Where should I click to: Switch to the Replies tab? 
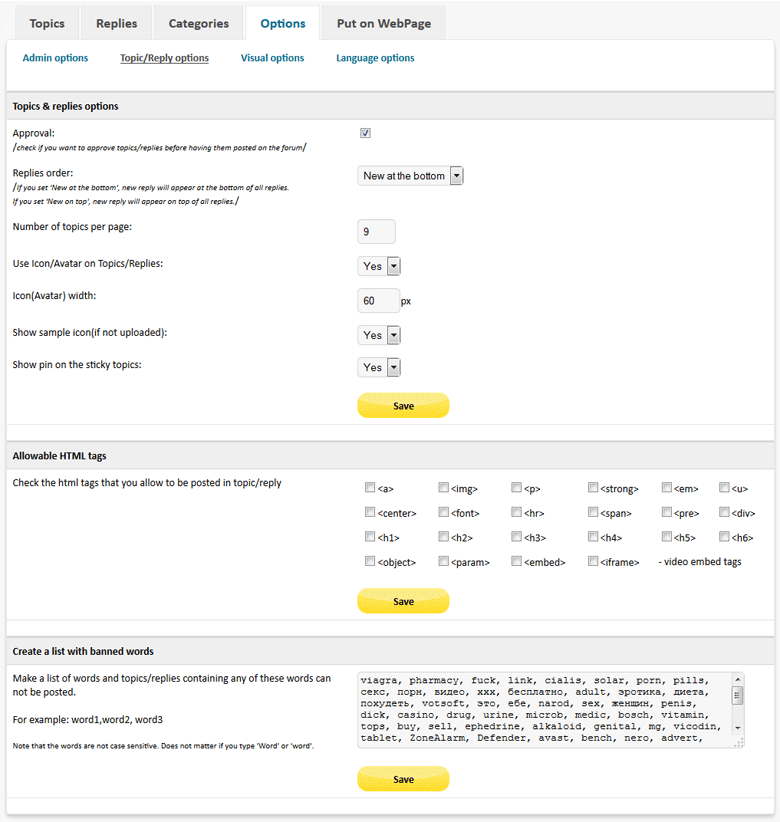click(116, 24)
